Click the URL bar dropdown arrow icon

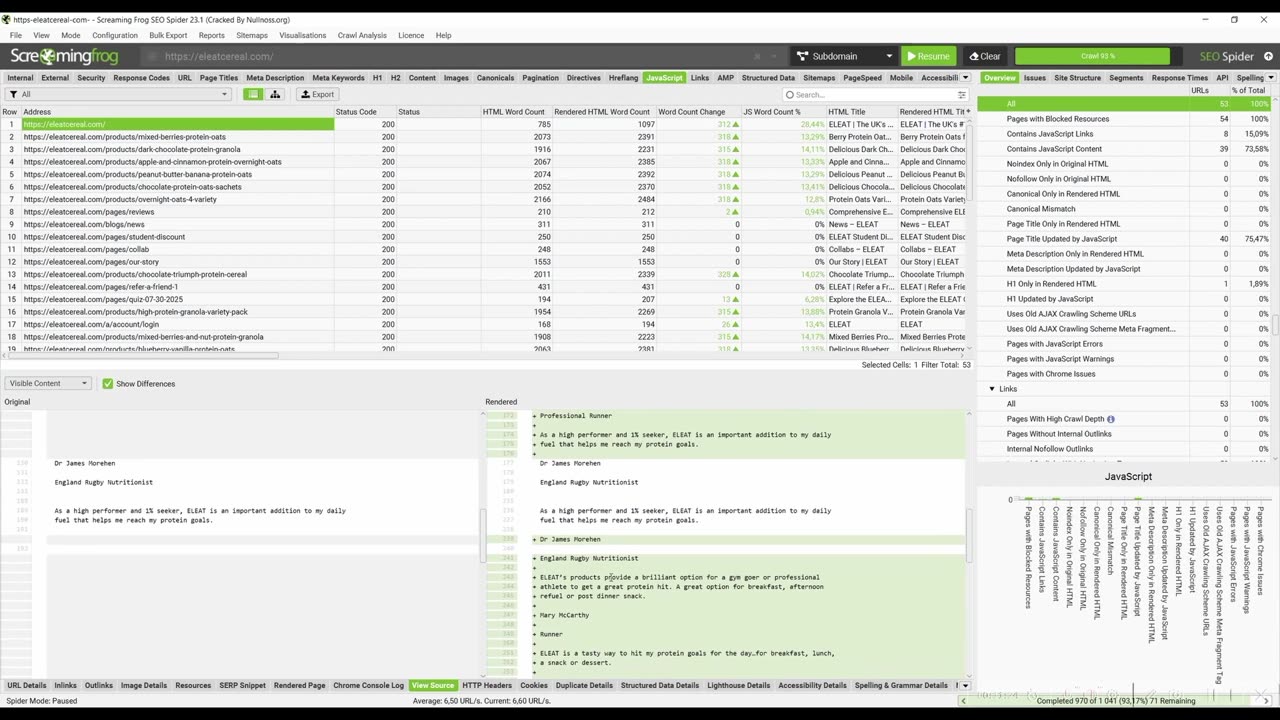[775, 56]
